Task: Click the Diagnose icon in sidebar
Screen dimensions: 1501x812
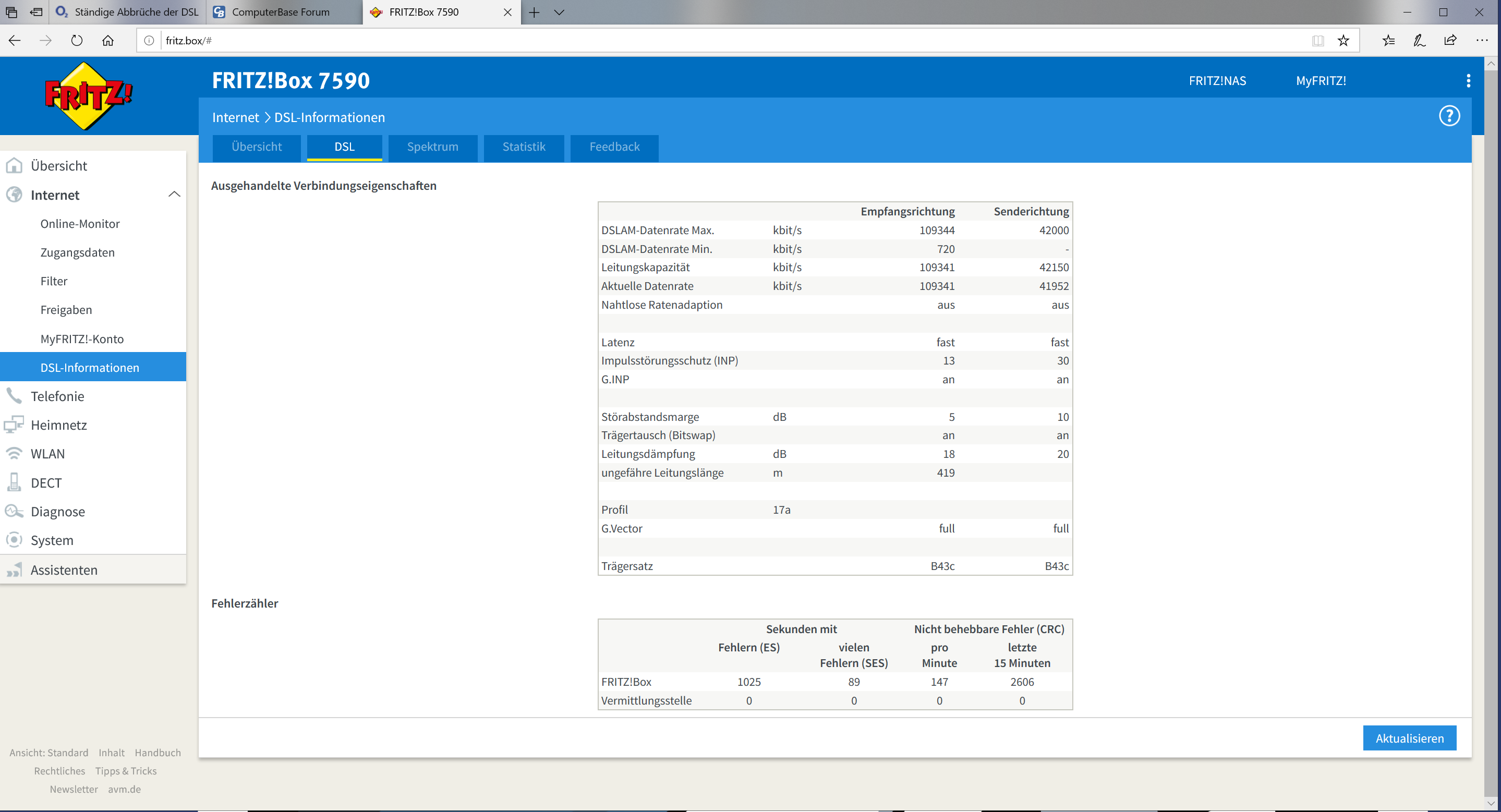Action: pos(14,511)
